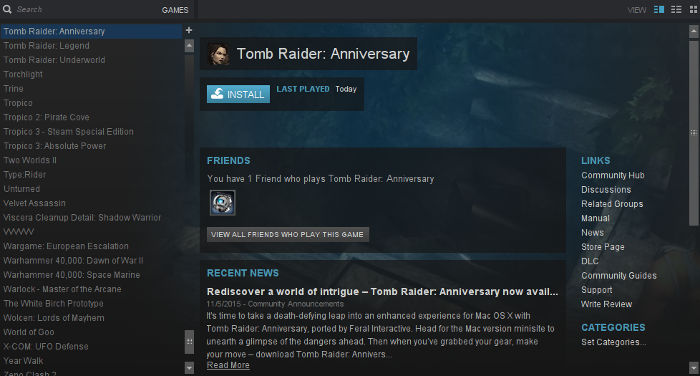Image resolution: width=700 pixels, height=376 pixels.
Task: Open the Support link
Action: point(596,290)
